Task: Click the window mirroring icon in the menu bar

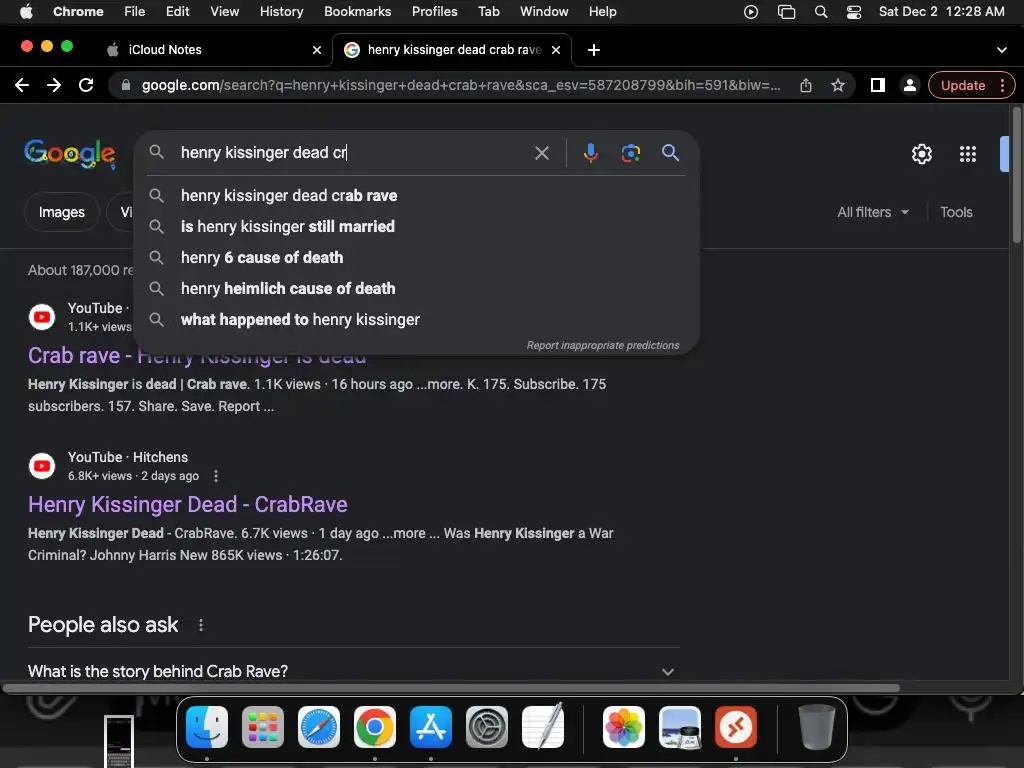Action: coord(786,12)
